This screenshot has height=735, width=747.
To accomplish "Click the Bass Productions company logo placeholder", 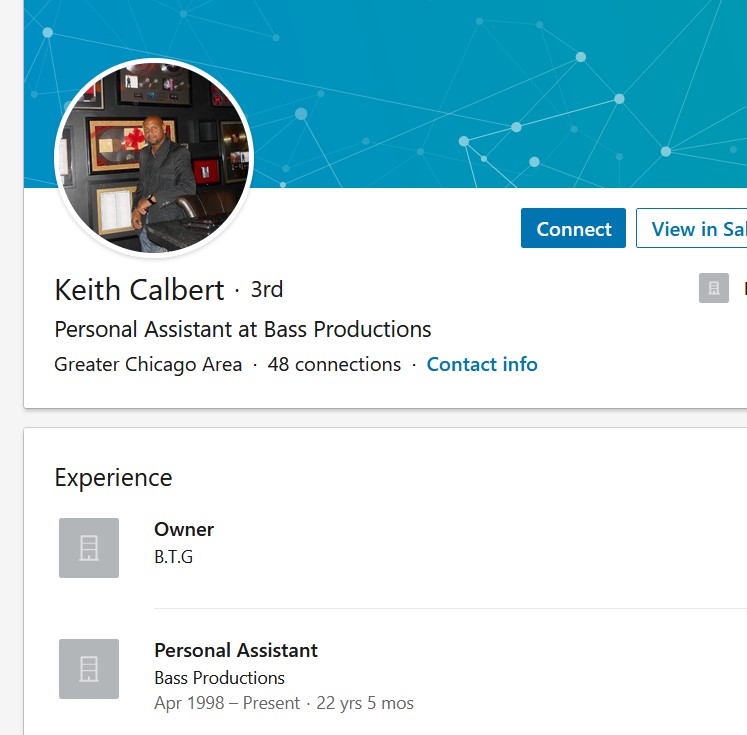I will (x=89, y=669).
